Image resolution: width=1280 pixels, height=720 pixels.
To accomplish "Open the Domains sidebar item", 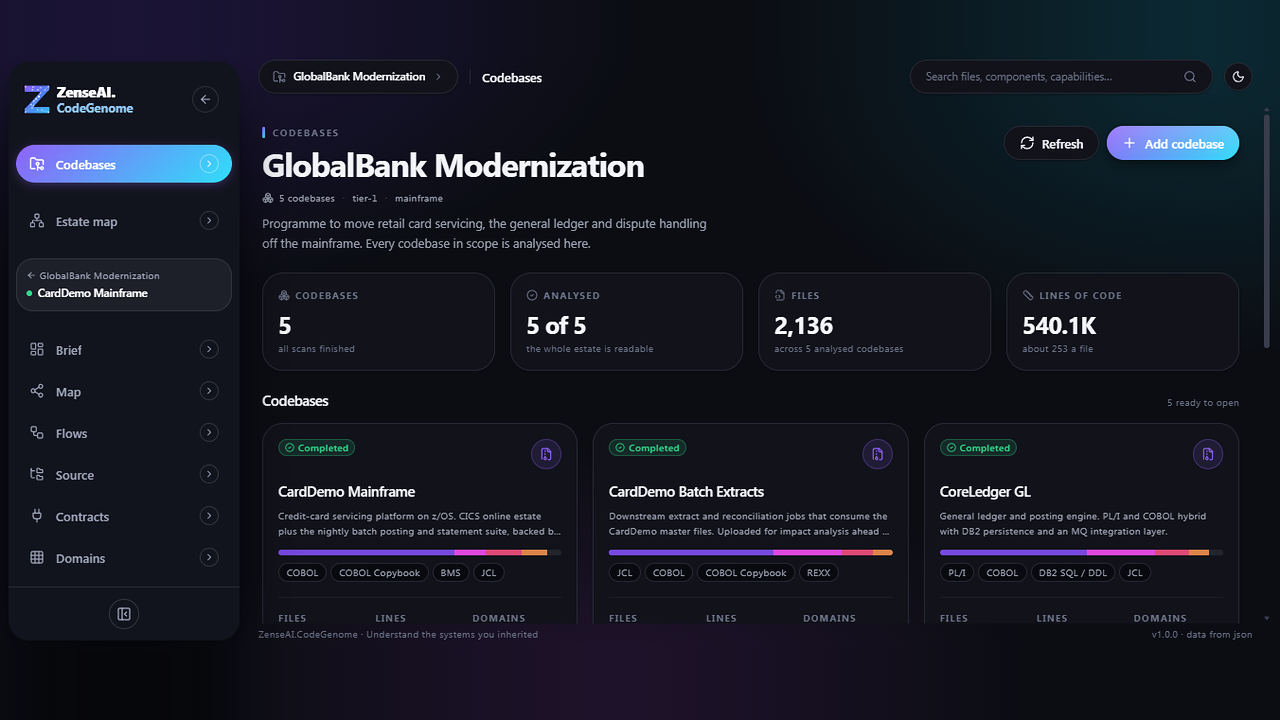I will pyautogui.click(x=124, y=558).
